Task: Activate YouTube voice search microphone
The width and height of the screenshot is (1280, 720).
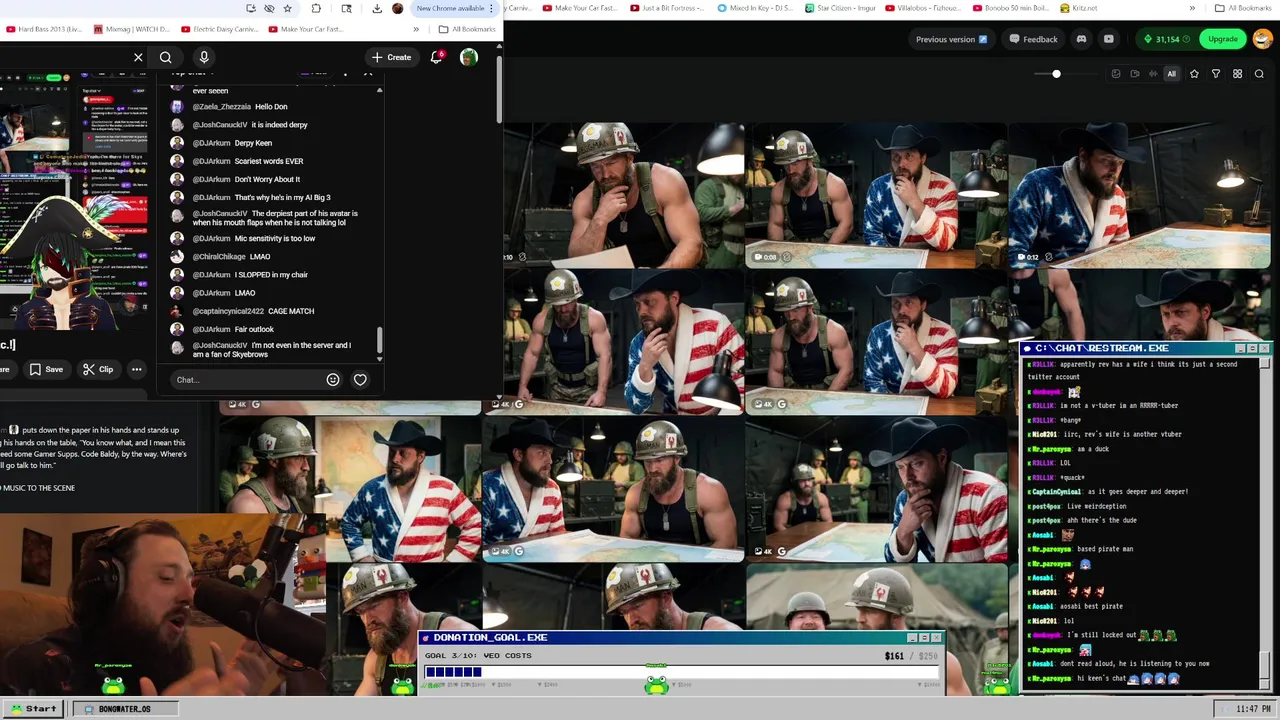Action: coord(204,57)
